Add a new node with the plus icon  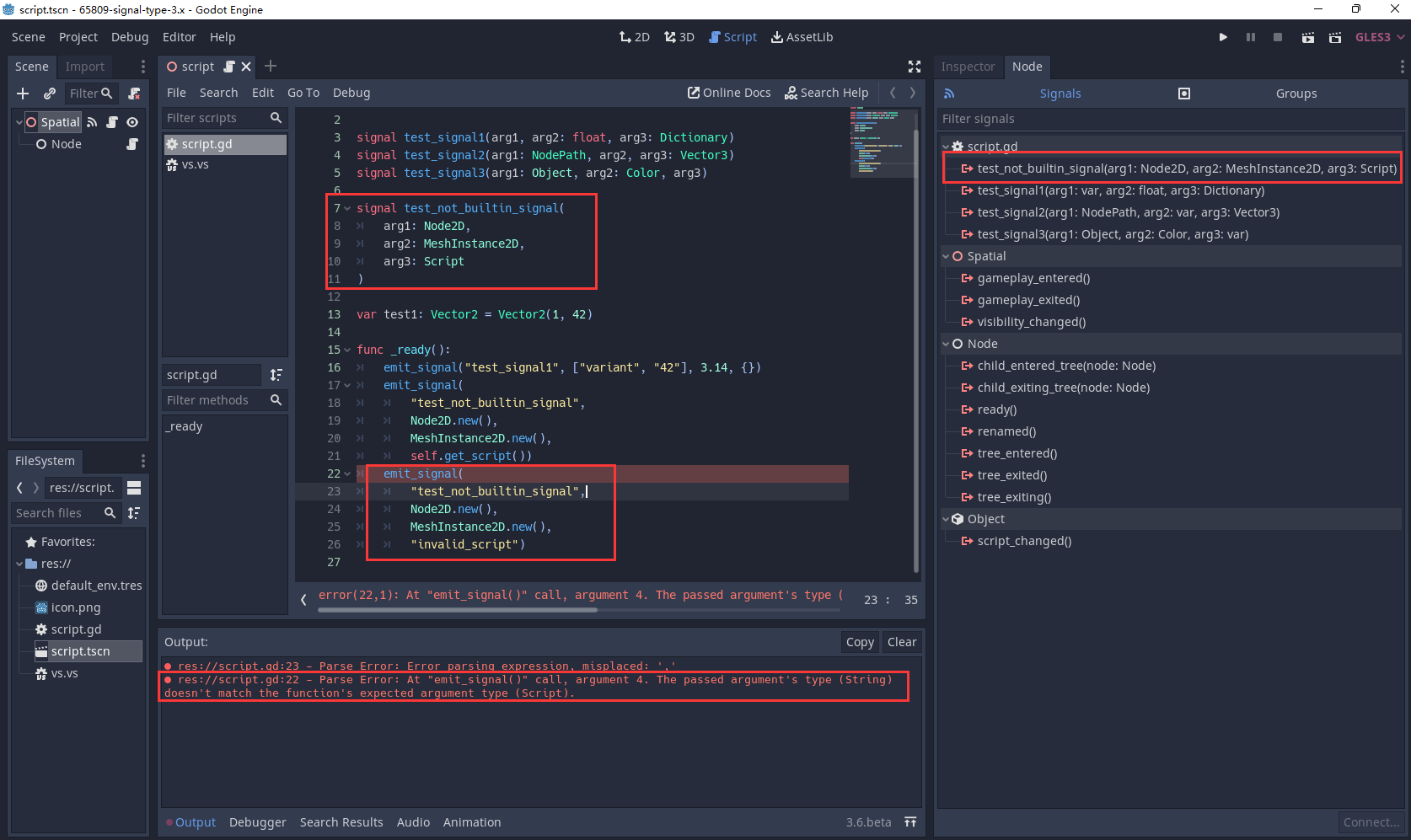click(x=23, y=94)
